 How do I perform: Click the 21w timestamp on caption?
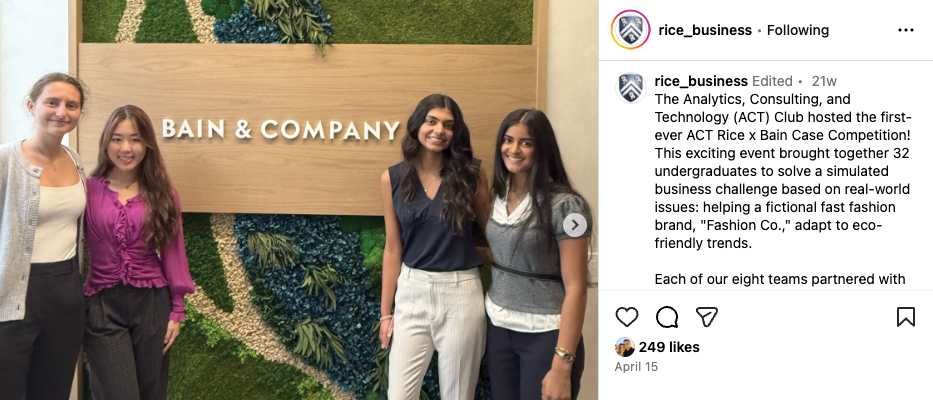click(x=824, y=81)
